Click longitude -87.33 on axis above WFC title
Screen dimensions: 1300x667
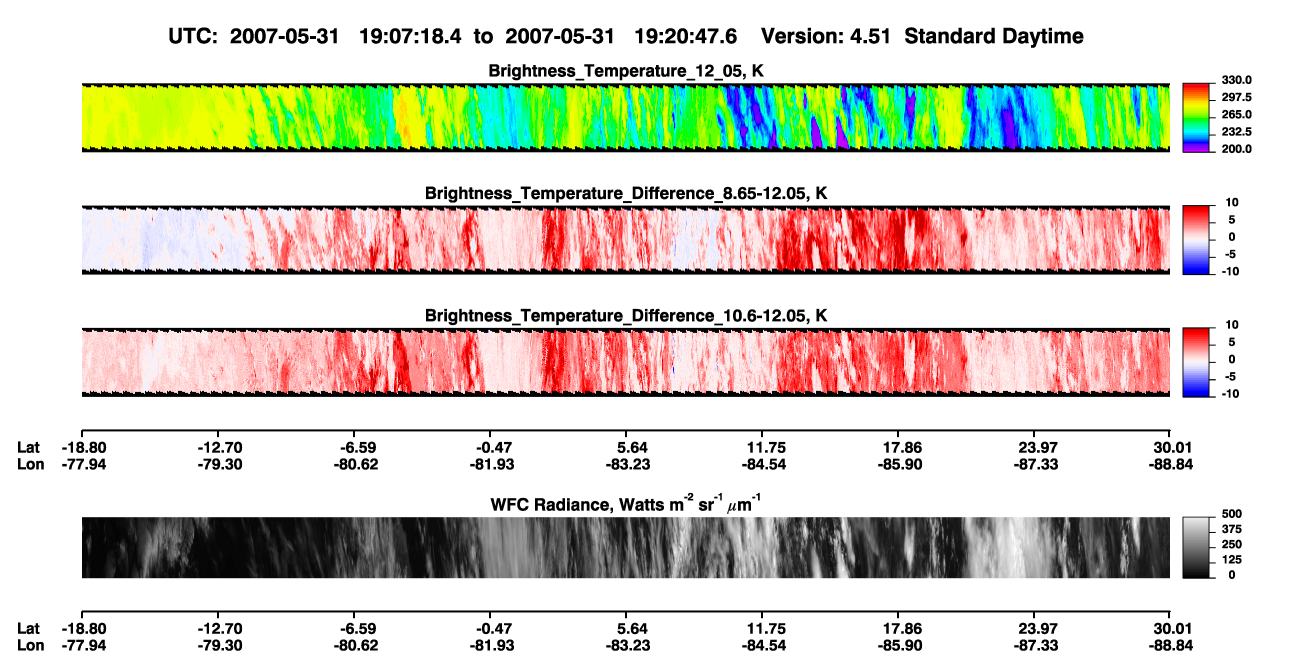1034,464
